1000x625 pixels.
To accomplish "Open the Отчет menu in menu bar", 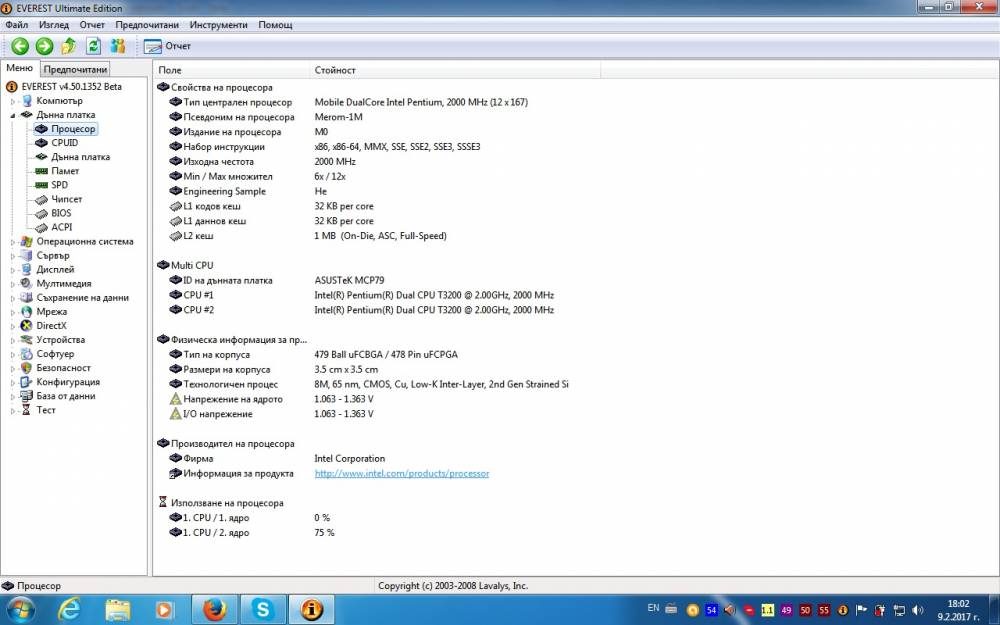I will point(92,25).
